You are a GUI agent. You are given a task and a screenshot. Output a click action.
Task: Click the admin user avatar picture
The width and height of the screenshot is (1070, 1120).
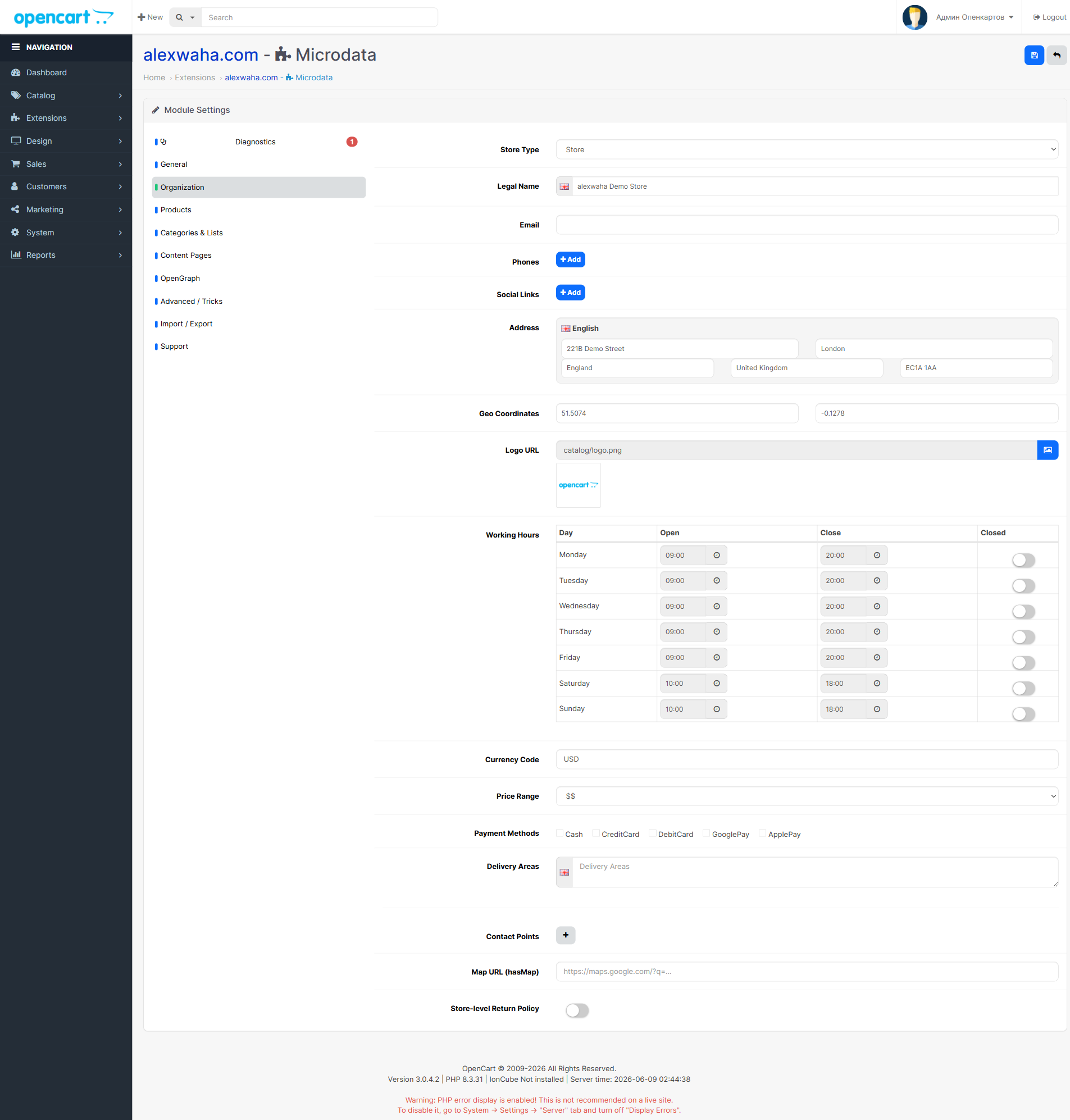point(914,17)
